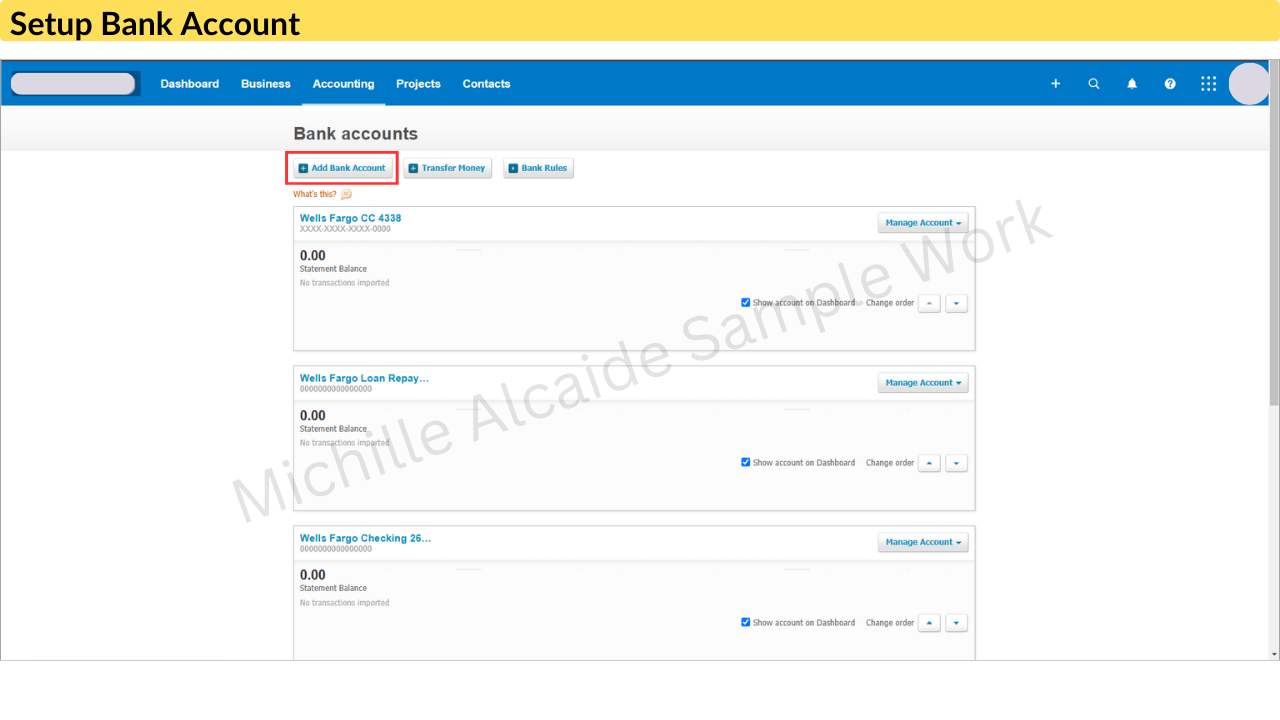Screen dimensions: 1280x720
Task: Open the search magnifier icon
Action: 1093,84
